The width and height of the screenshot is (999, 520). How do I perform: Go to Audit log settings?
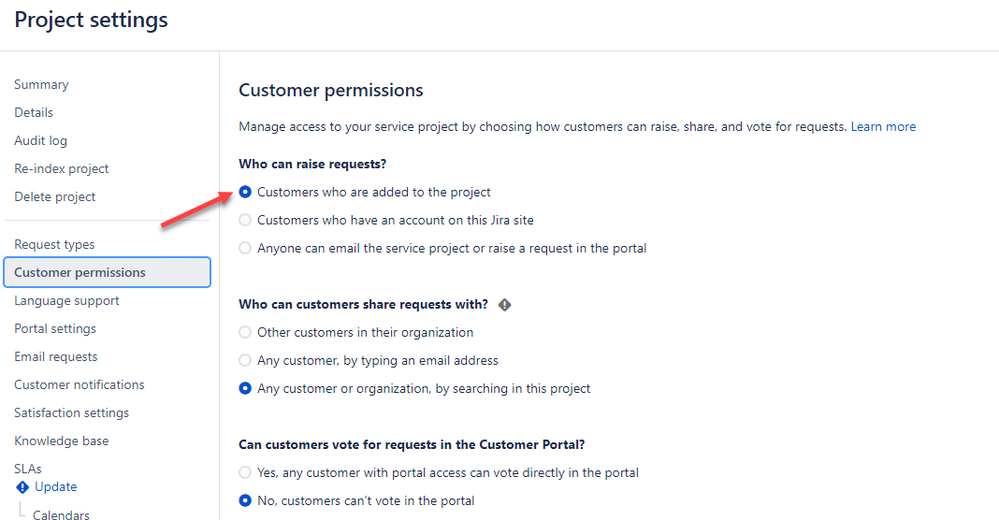tap(41, 140)
